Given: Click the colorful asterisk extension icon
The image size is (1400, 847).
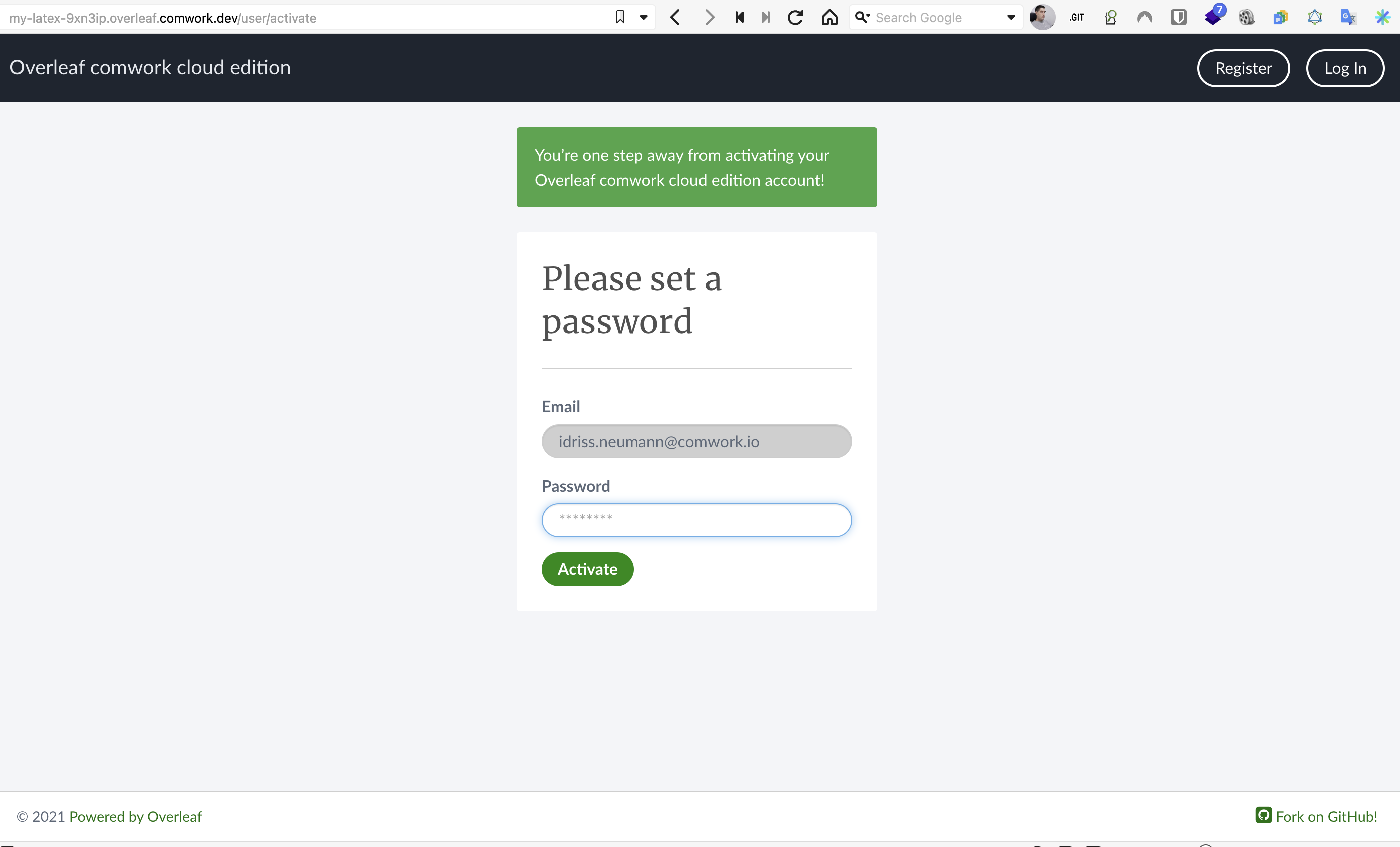Looking at the screenshot, I should tap(1382, 17).
